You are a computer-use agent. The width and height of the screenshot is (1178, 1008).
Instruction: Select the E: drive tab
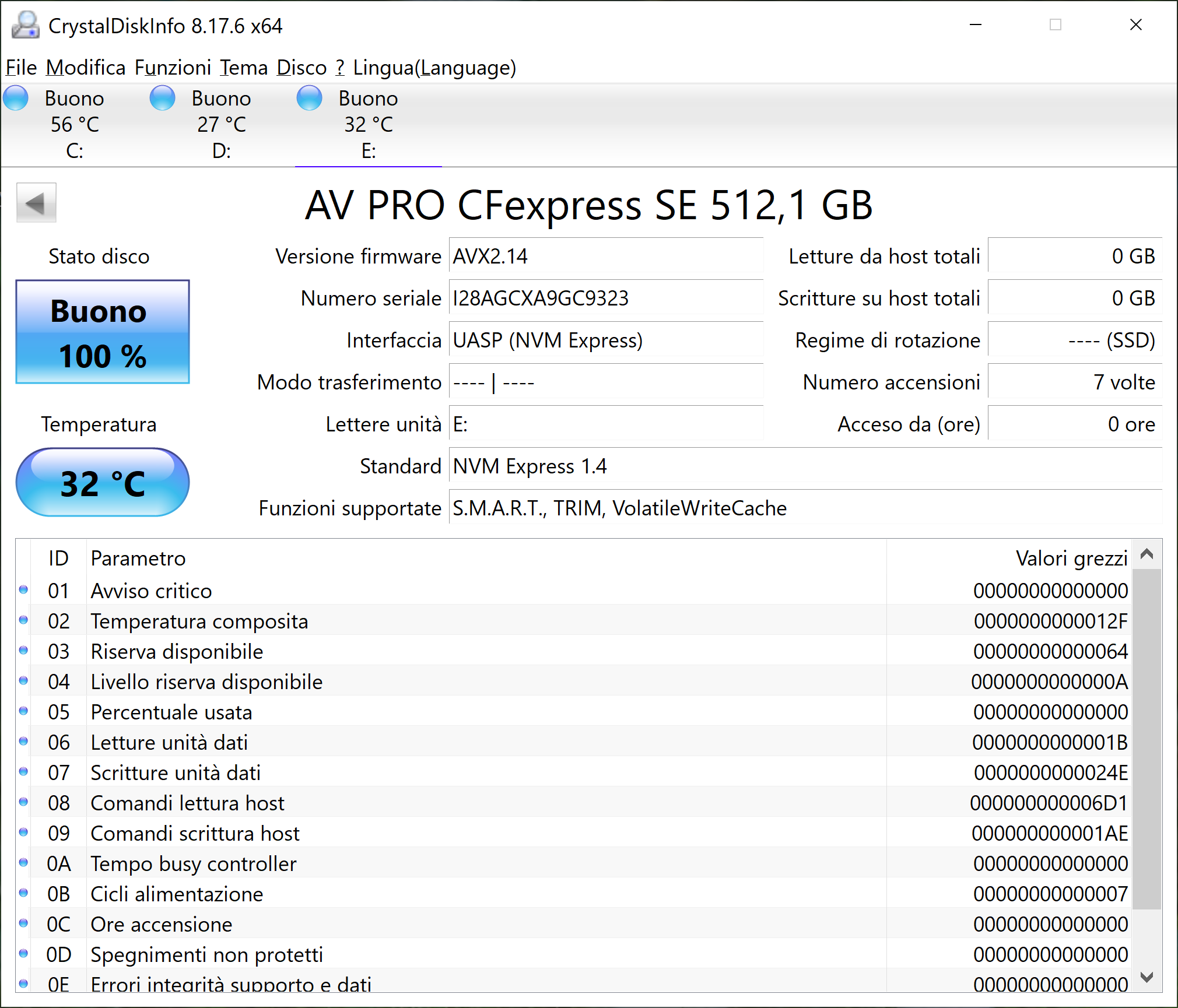pyautogui.click(x=368, y=125)
